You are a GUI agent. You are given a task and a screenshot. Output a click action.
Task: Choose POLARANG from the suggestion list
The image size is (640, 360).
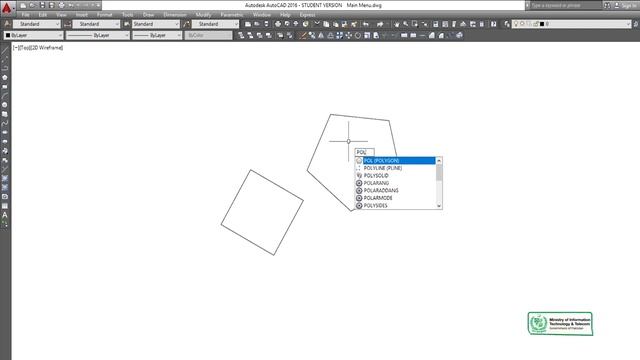coord(396,183)
